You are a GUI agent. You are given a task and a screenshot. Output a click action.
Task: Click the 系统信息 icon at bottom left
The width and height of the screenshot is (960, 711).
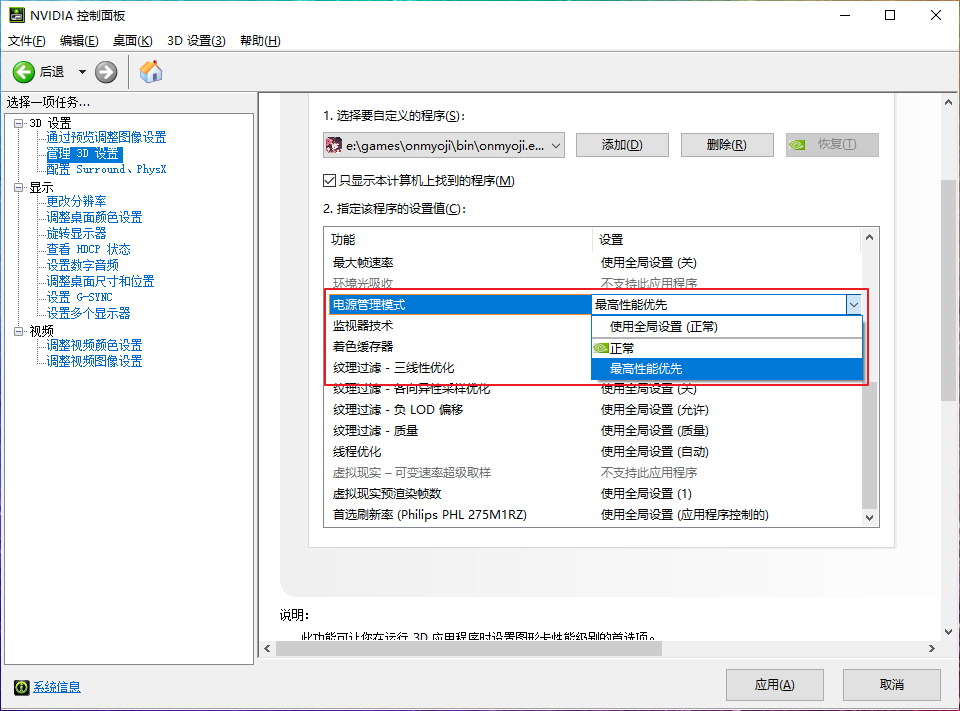21,687
